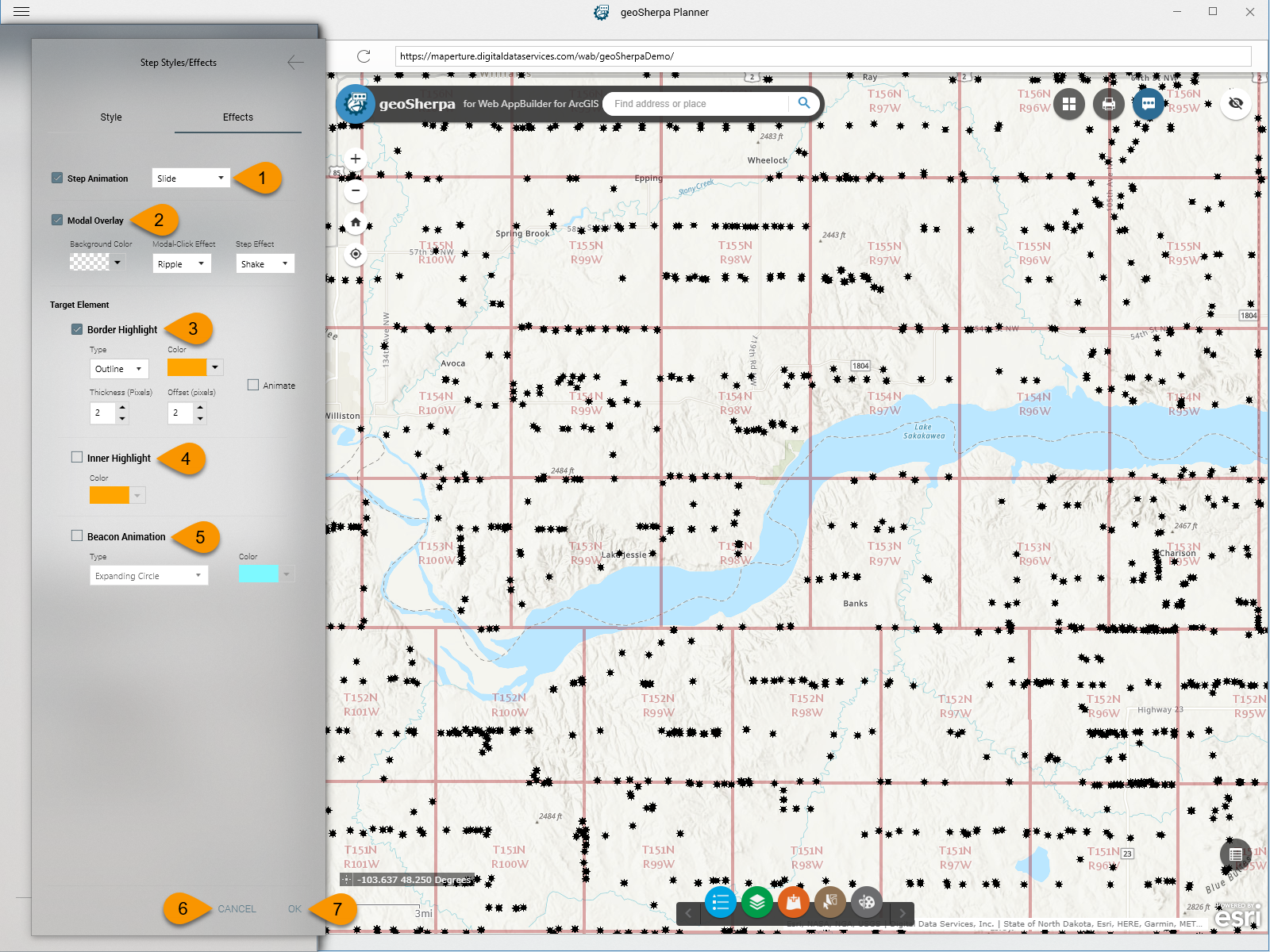Click the OK button
The image size is (1270, 952).
(x=294, y=909)
